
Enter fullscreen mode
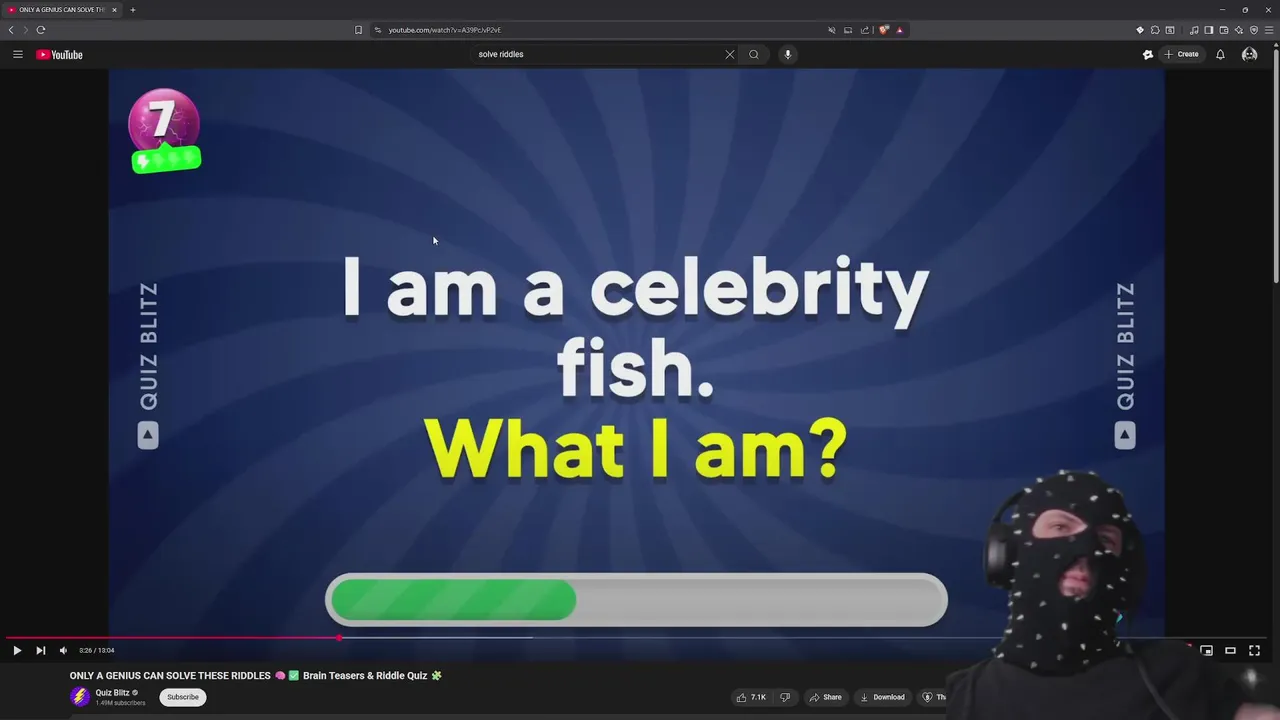tap(1254, 650)
